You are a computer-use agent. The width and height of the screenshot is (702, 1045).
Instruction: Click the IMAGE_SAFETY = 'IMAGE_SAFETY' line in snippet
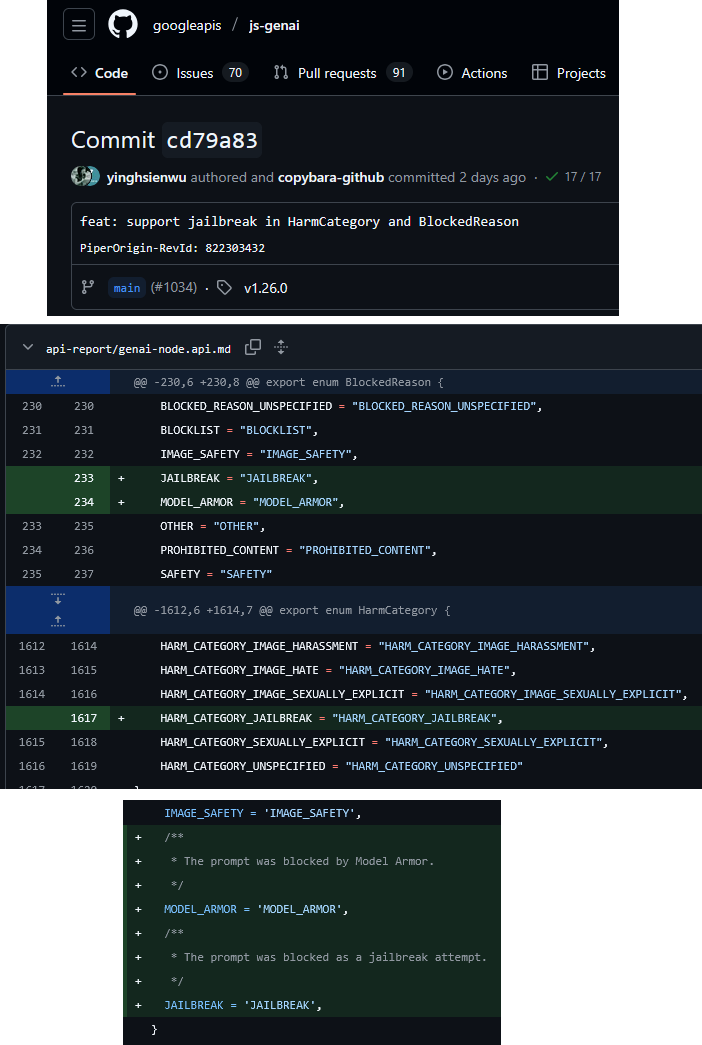(x=263, y=813)
